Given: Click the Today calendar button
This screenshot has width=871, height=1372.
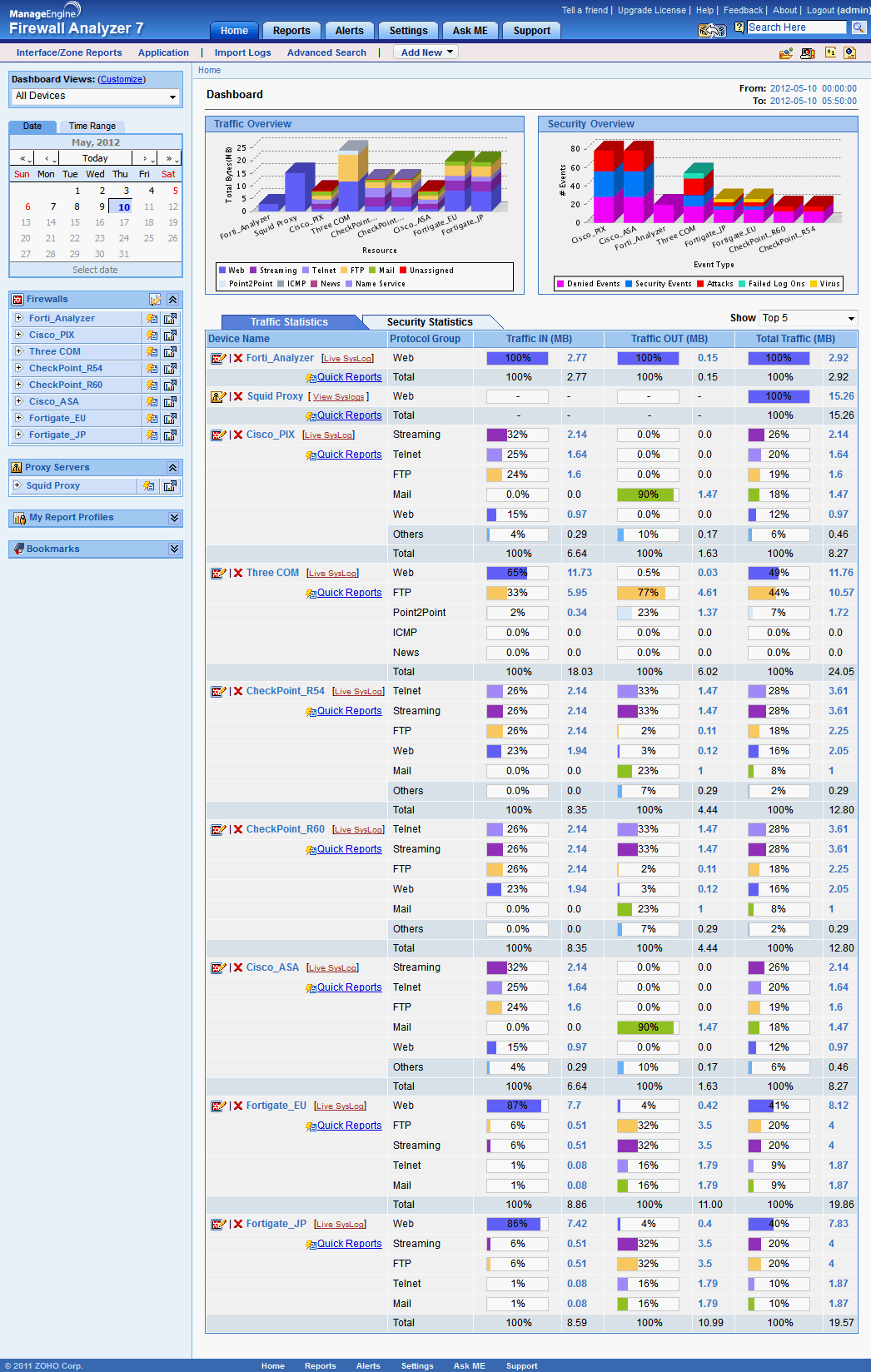Looking at the screenshot, I should coord(95,158).
